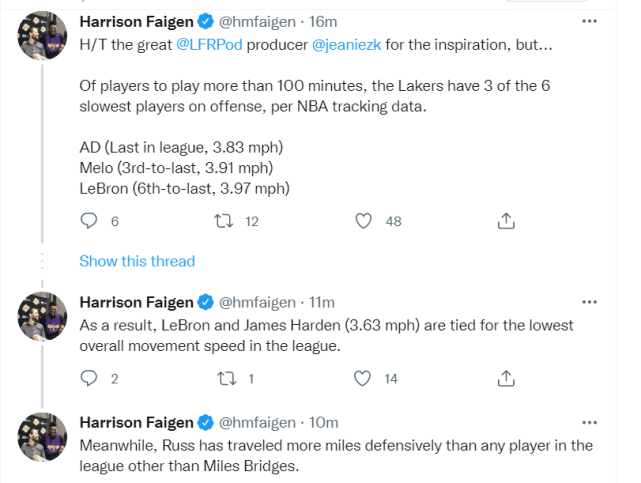Reply to the slowest players tweet
This screenshot has height=483, width=641.
pyautogui.click(x=89, y=221)
